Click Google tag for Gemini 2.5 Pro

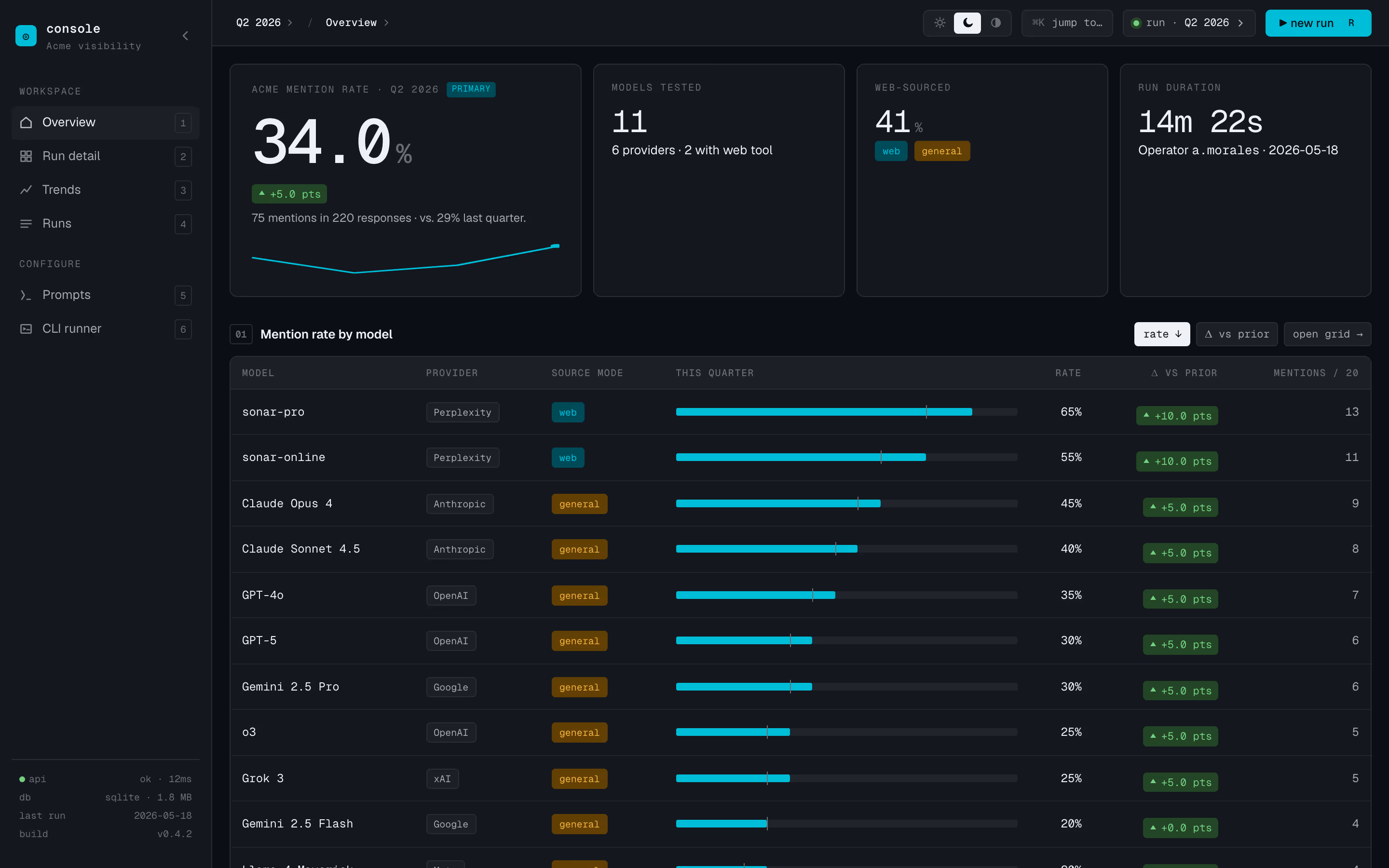[451, 687]
